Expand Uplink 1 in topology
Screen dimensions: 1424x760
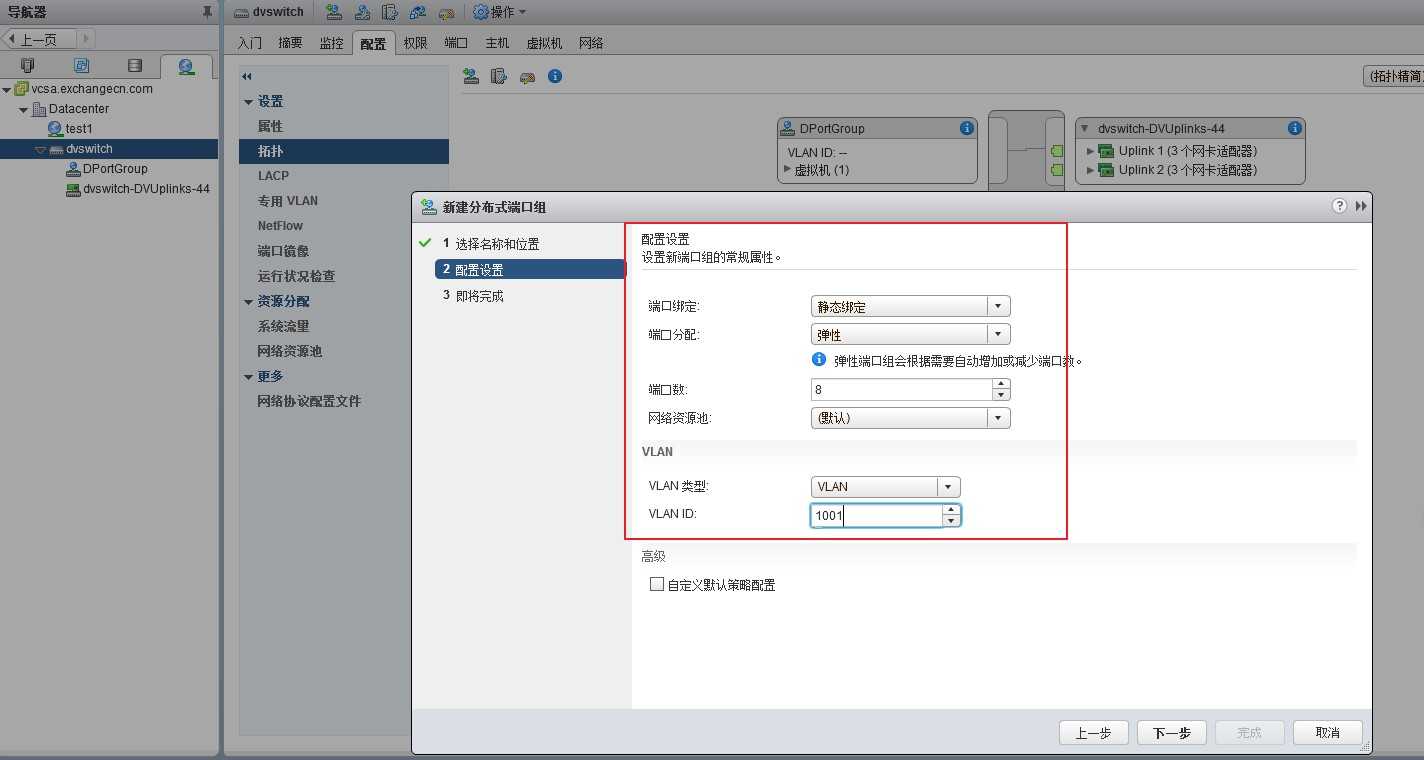(x=1091, y=151)
